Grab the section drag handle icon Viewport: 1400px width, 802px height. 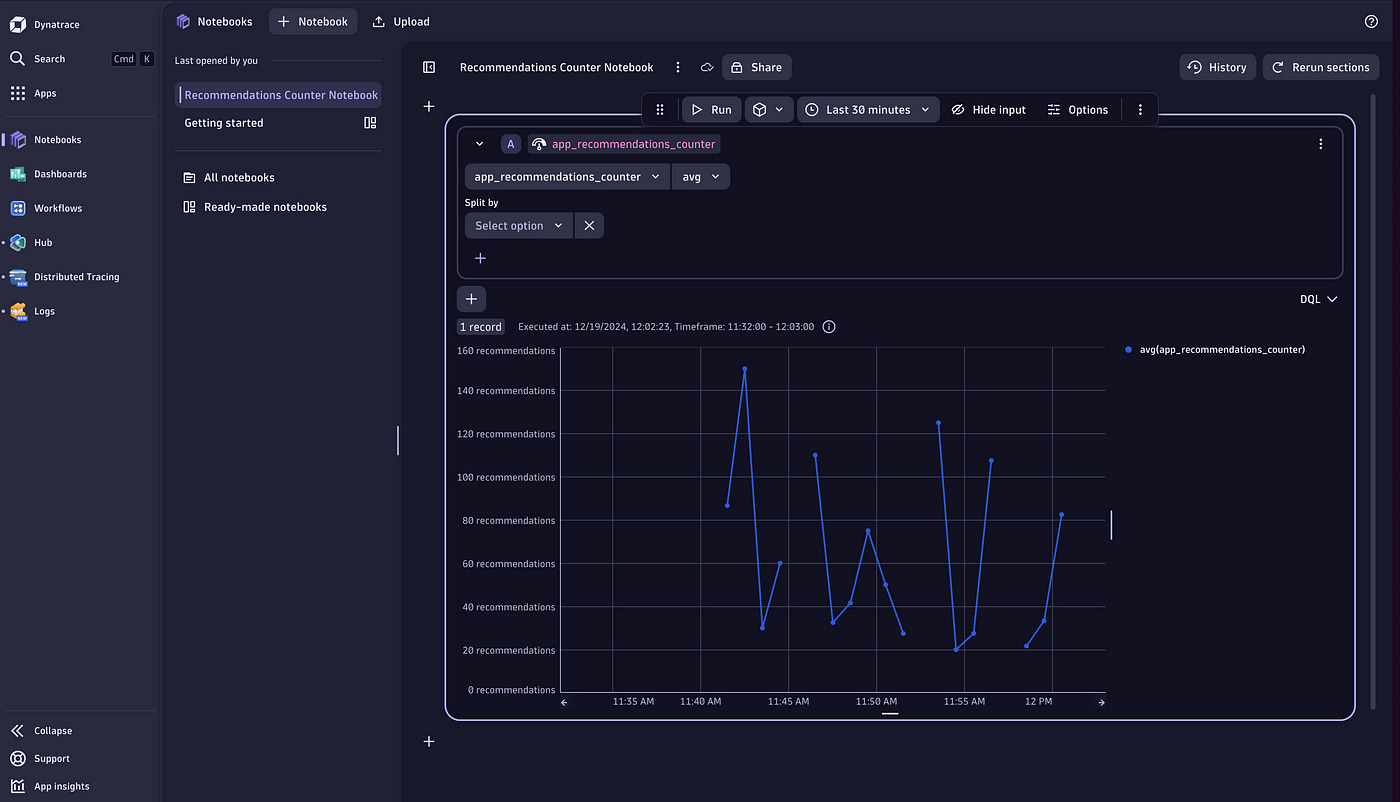(659, 110)
